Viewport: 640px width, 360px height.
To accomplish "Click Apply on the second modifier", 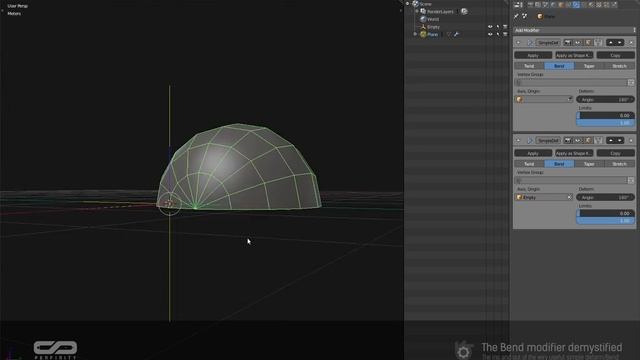I will 533,153.
